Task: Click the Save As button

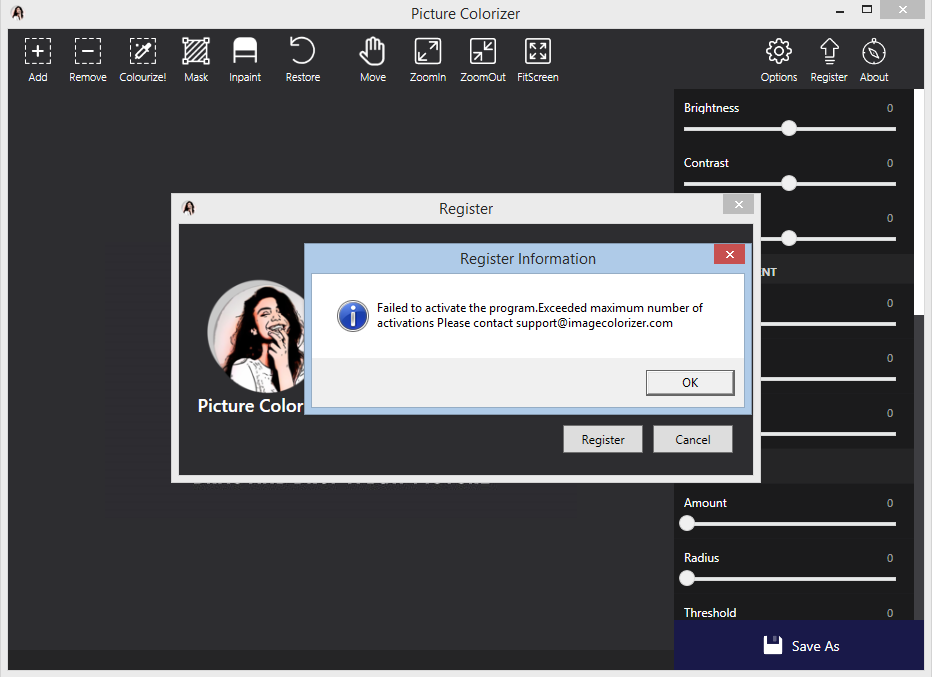Action: pyautogui.click(x=799, y=645)
